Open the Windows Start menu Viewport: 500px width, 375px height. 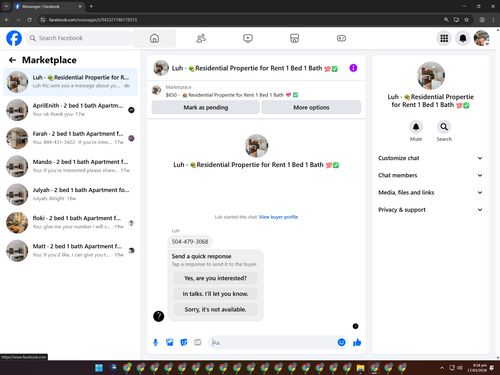point(99,368)
